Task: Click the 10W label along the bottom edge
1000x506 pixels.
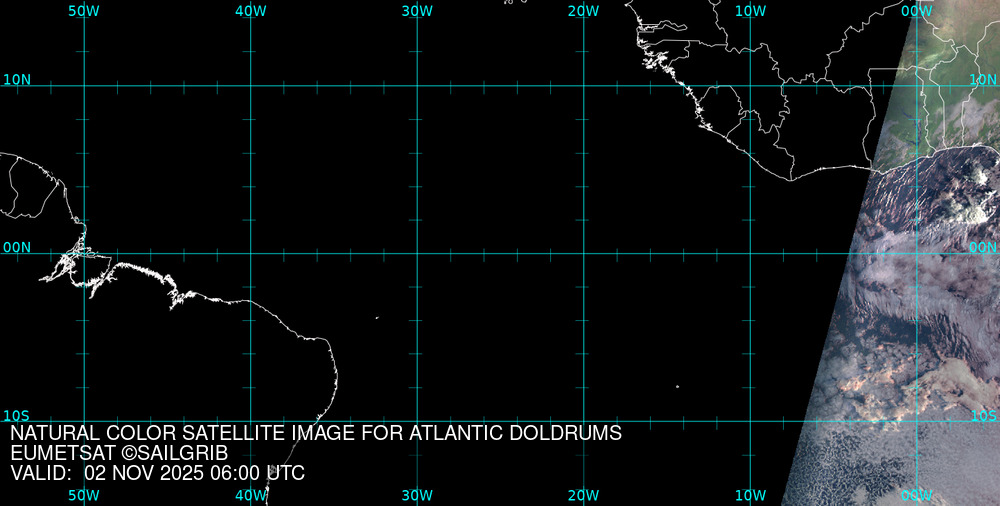Action: point(750,495)
